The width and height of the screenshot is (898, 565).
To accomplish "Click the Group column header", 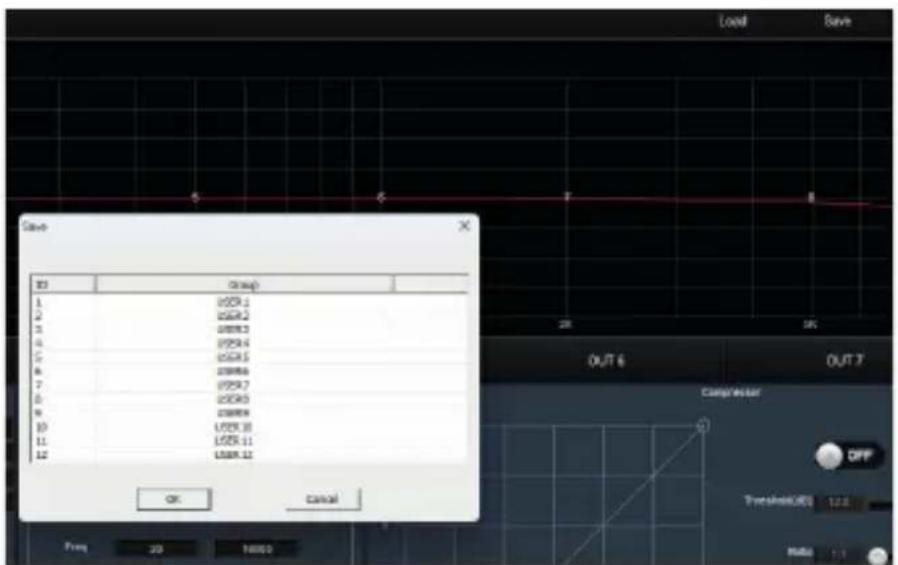I will click(245, 285).
